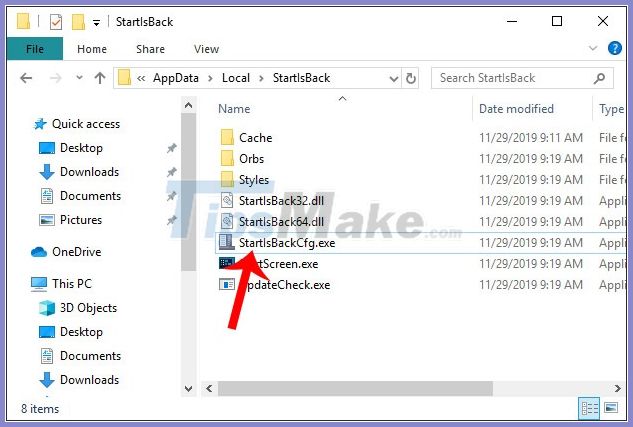The image size is (633, 427).
Task: Click the Refresh icon beside address bar
Action: 411,78
